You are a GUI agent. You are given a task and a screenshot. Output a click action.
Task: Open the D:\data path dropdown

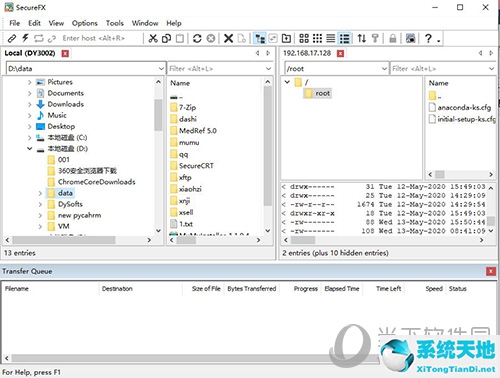coord(161,69)
